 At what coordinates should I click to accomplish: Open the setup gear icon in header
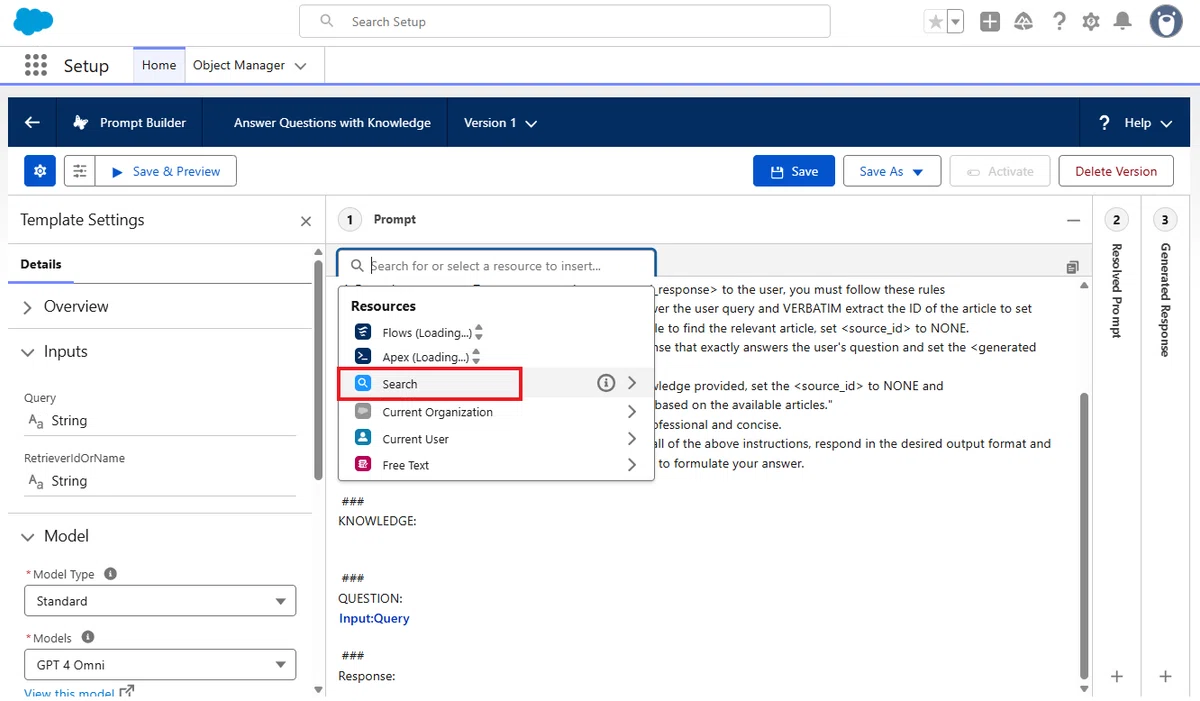pyautogui.click(x=1091, y=21)
